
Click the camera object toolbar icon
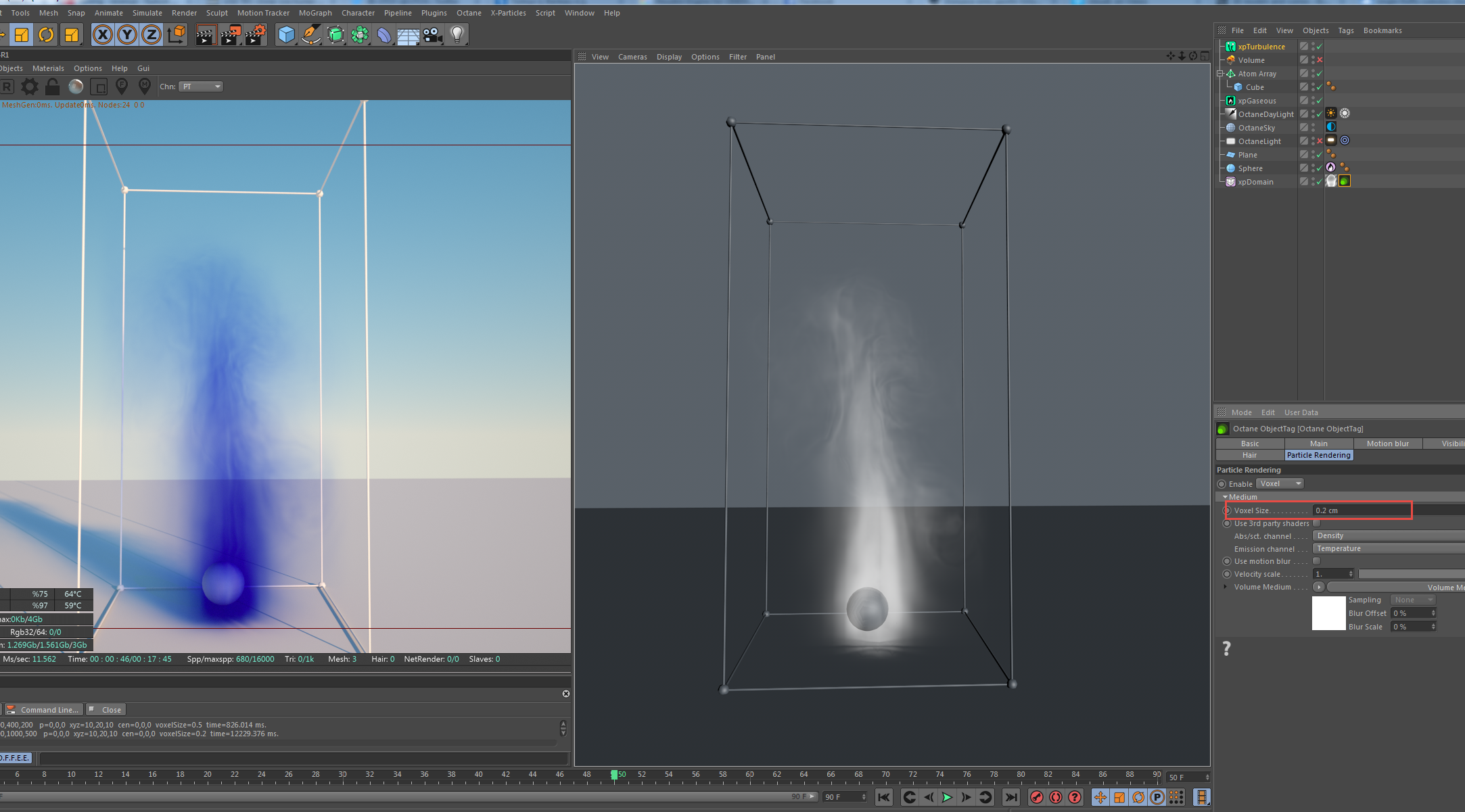(x=433, y=34)
